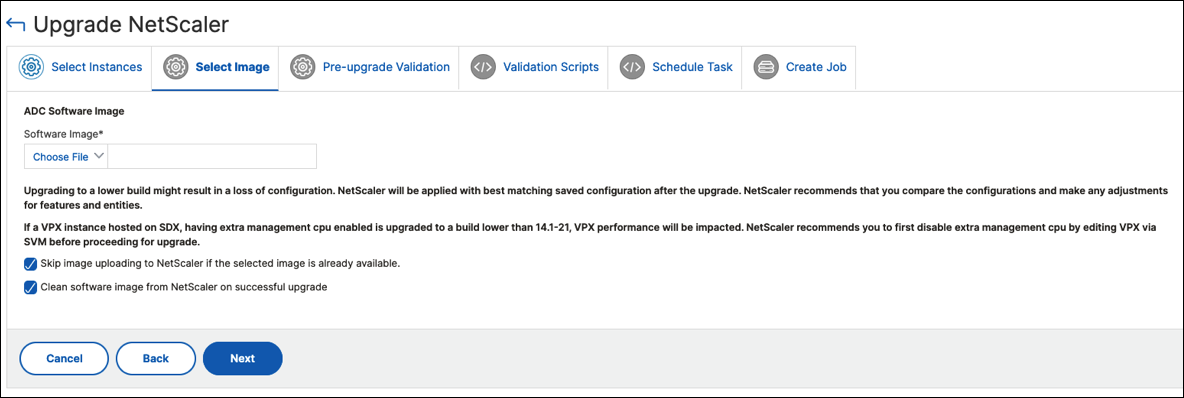Open the Create Job tab
Viewport: 1184px width, 398px height.
799,67
